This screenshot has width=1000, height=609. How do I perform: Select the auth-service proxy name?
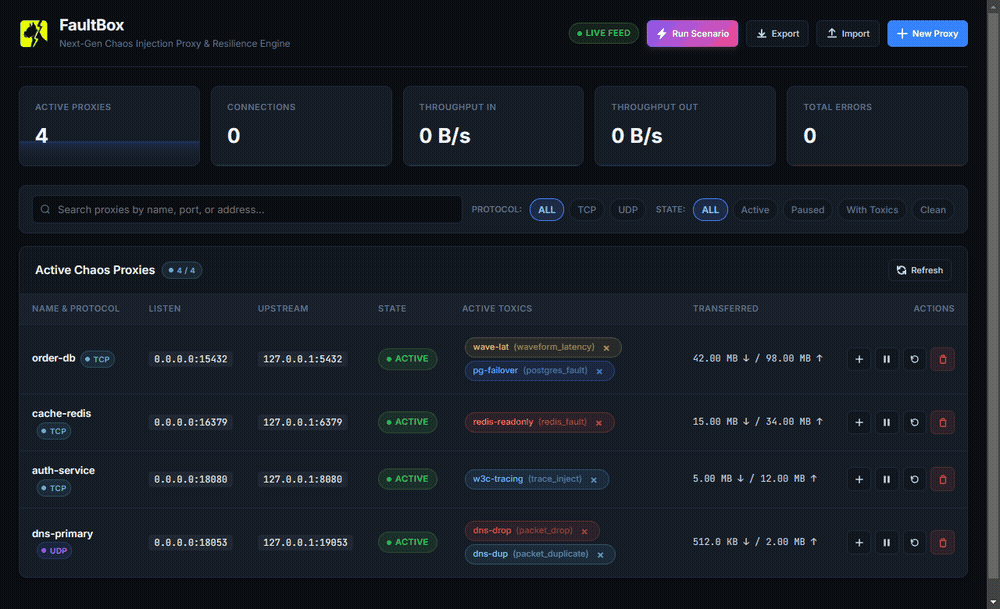pyautogui.click(x=63, y=470)
